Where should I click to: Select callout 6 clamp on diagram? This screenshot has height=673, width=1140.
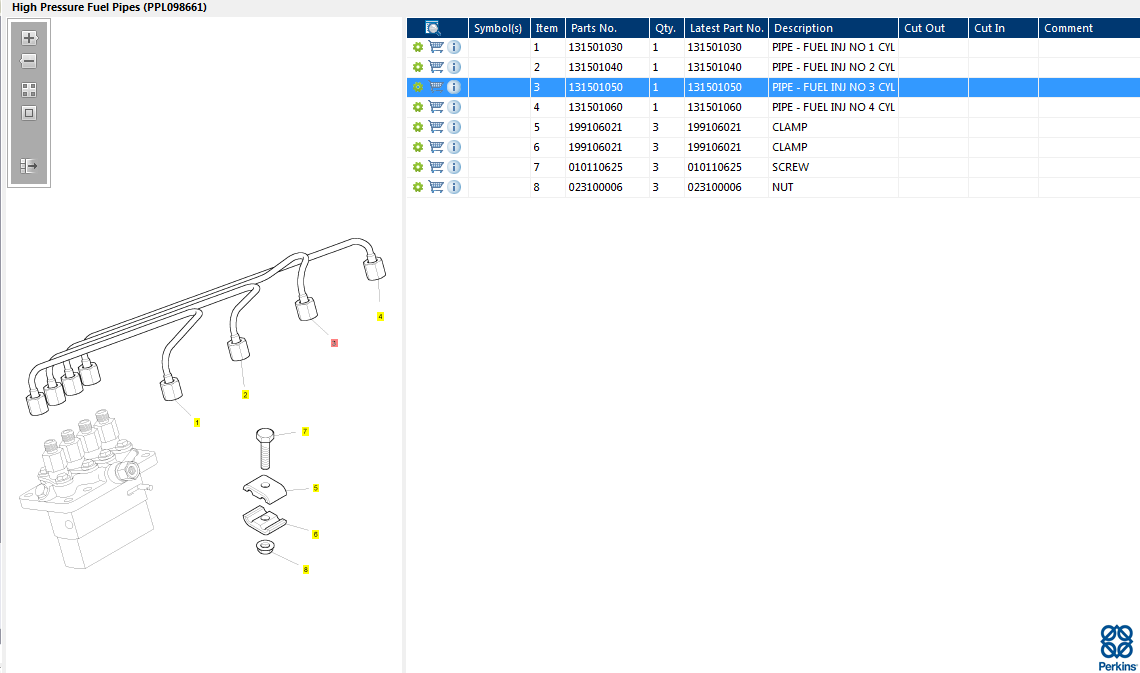[x=316, y=535]
